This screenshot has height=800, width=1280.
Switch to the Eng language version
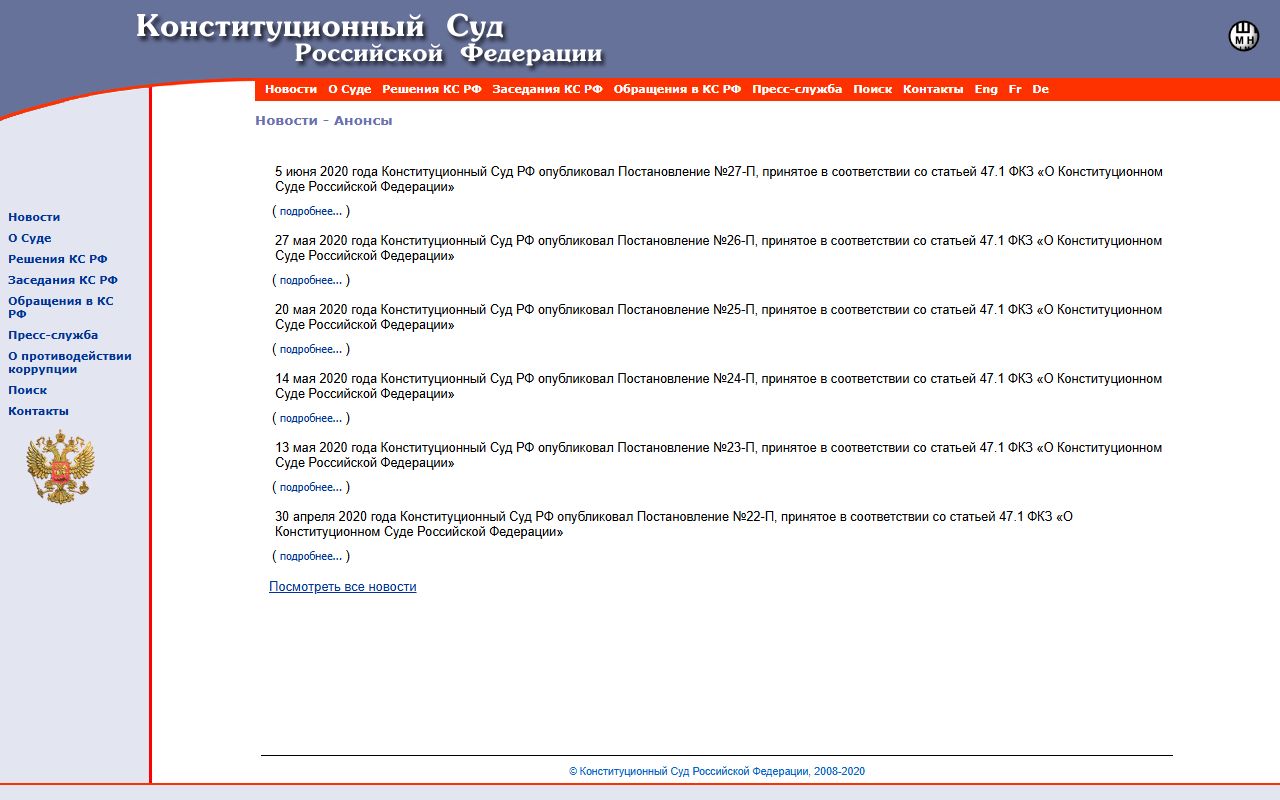click(x=986, y=89)
